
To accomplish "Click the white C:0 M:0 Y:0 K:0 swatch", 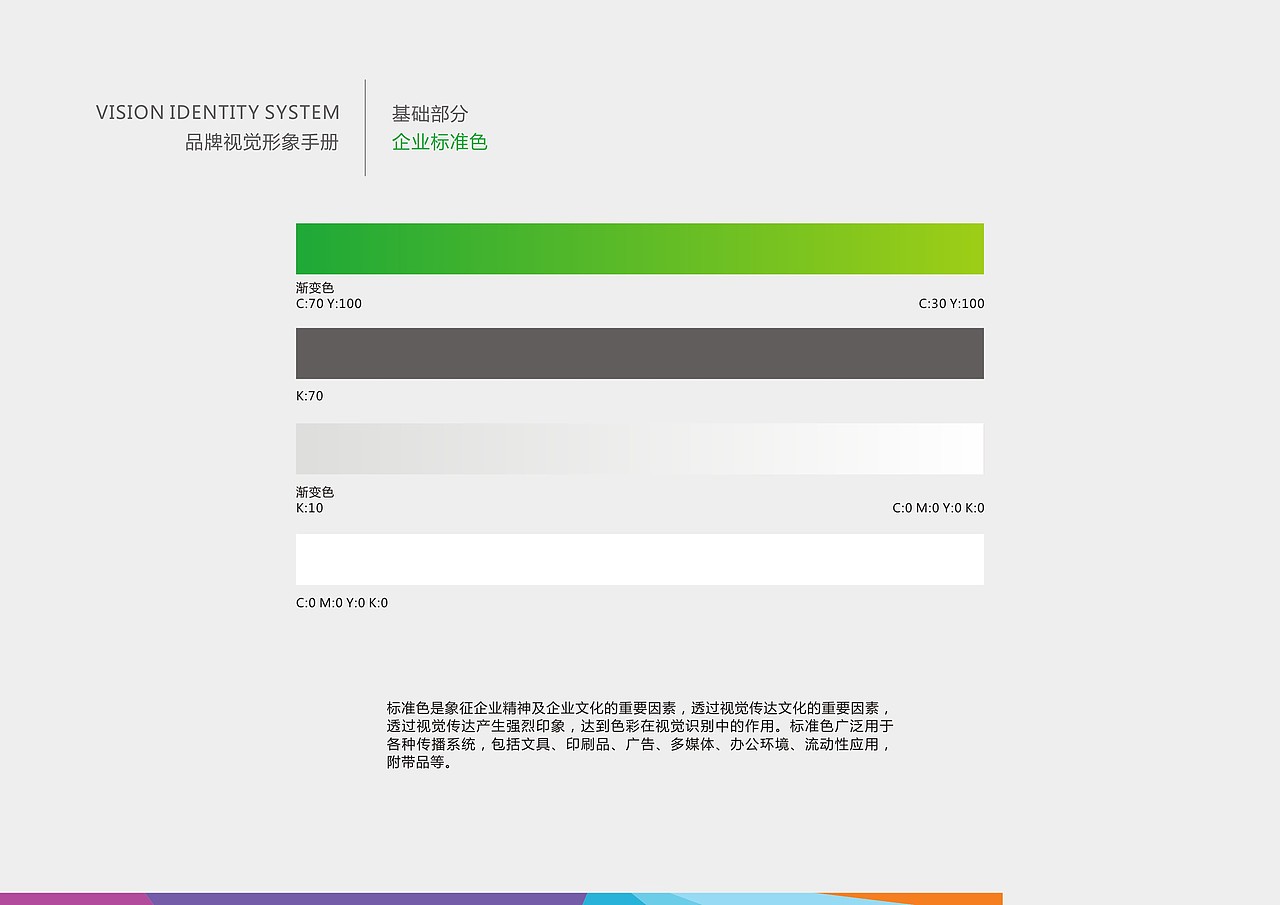I will coord(640,559).
